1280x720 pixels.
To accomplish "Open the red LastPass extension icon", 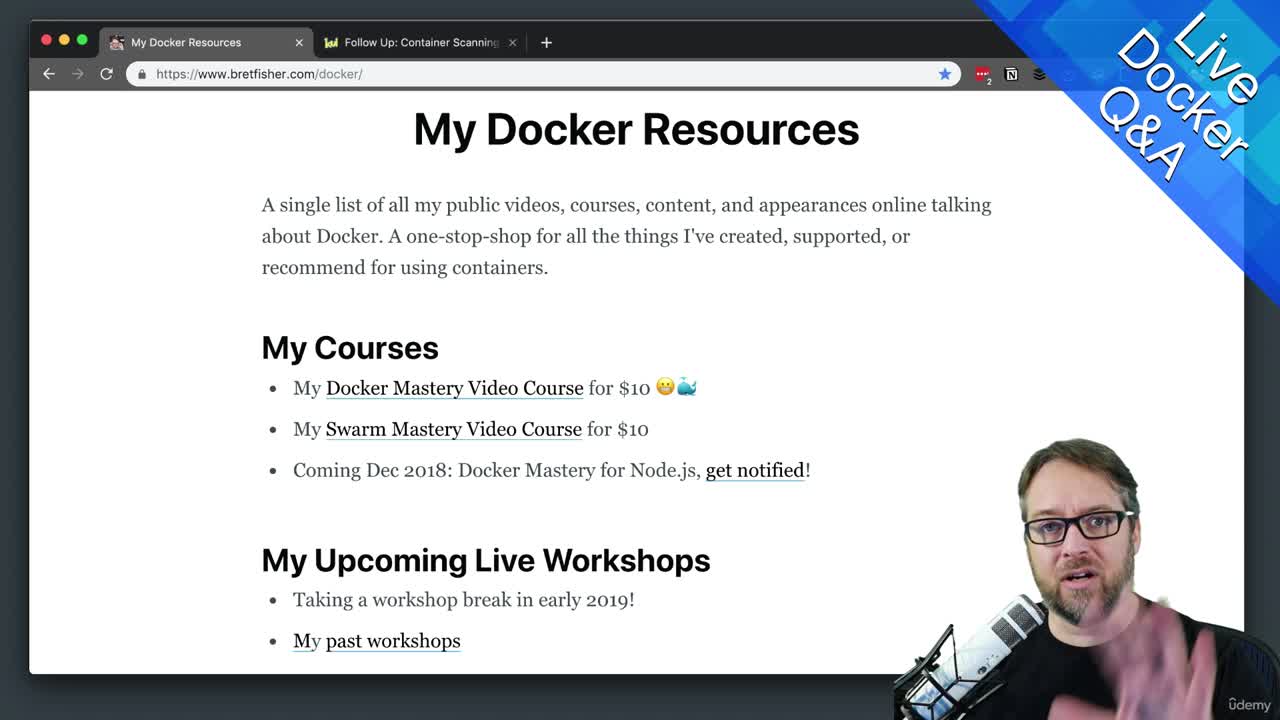I will point(983,75).
